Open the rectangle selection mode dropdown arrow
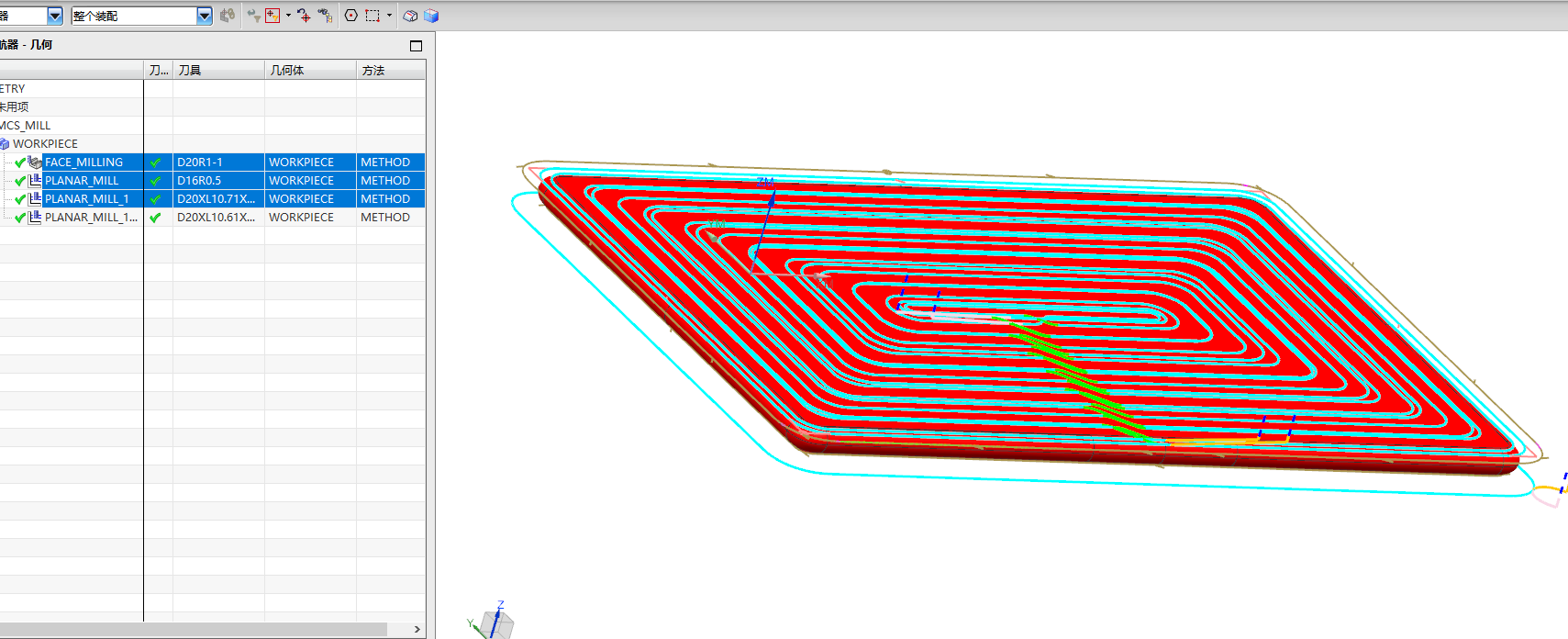This screenshot has height=639, width=1568. point(389,16)
